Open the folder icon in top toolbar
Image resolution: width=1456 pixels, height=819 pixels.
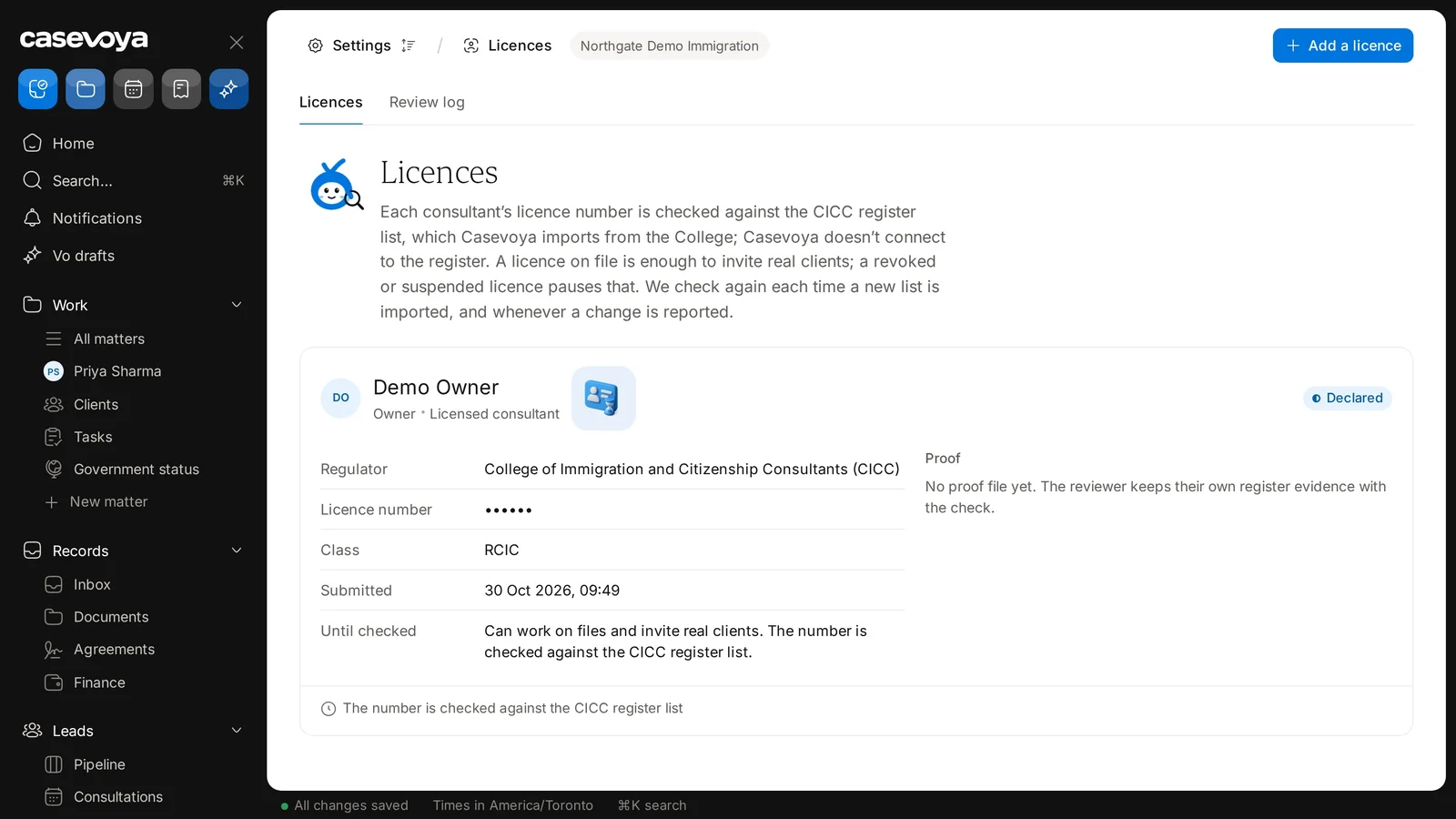click(x=86, y=89)
